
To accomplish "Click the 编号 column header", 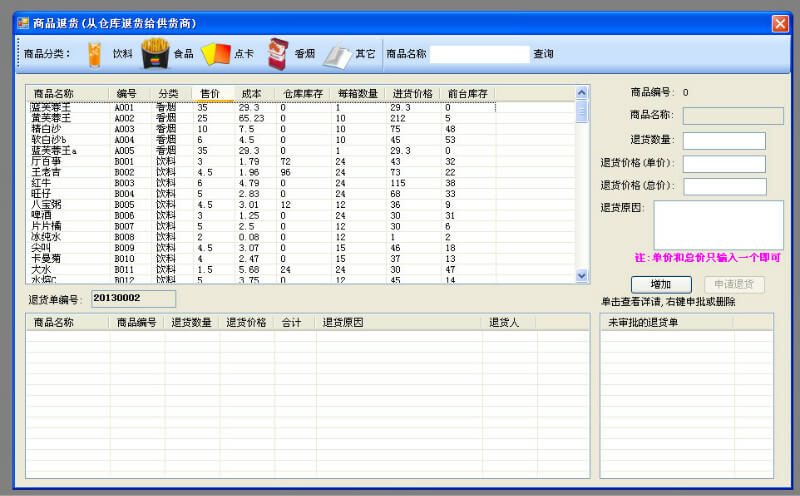I will point(127,93).
